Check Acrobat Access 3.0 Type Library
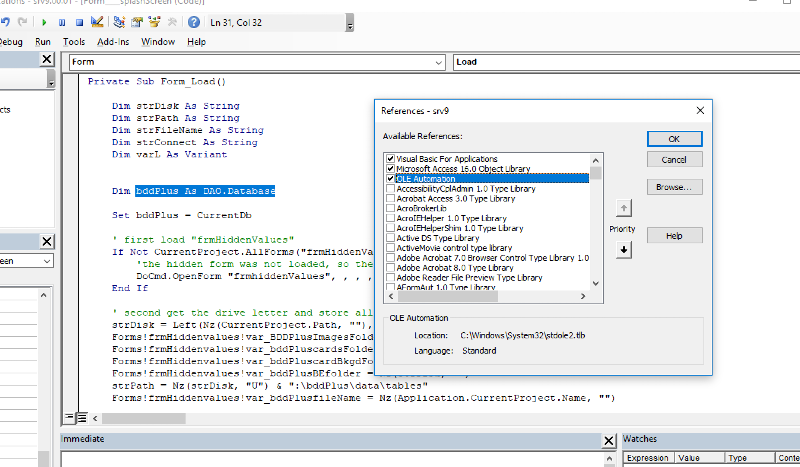The height and width of the screenshot is (467, 800). [x=390, y=199]
